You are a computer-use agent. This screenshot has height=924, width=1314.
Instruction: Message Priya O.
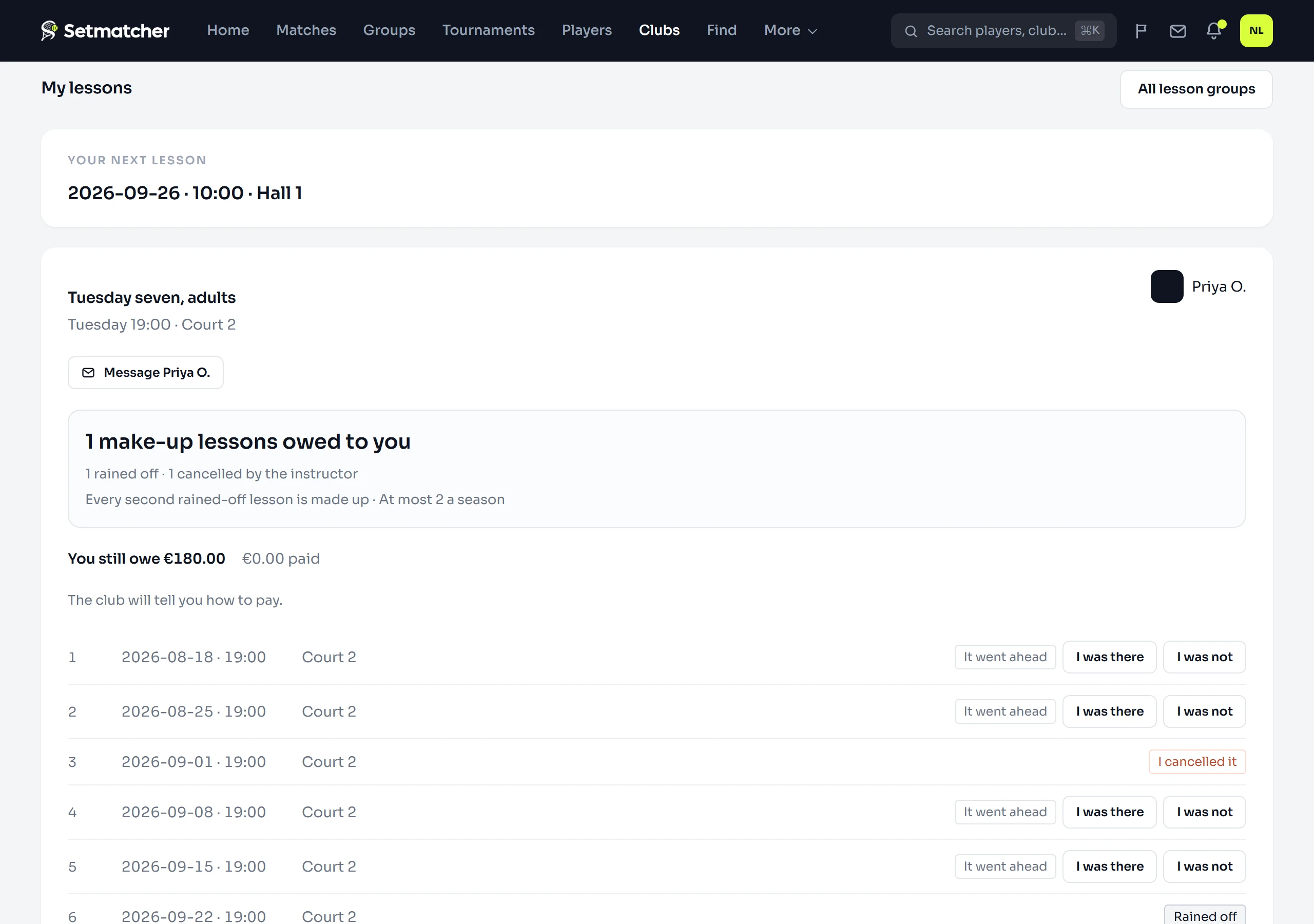click(145, 373)
